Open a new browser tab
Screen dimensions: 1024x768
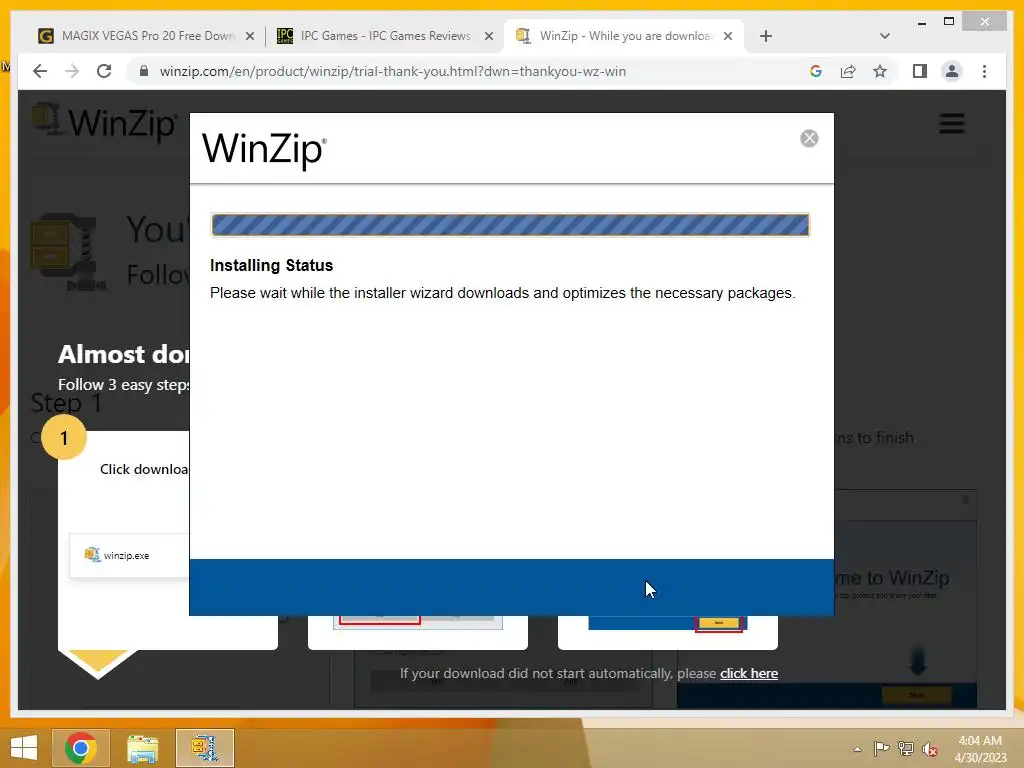click(766, 37)
